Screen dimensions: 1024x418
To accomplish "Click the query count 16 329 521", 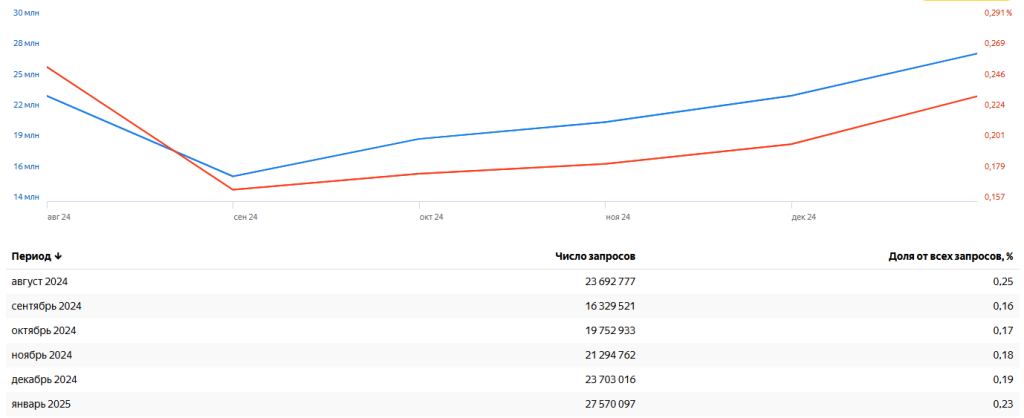I will (610, 306).
